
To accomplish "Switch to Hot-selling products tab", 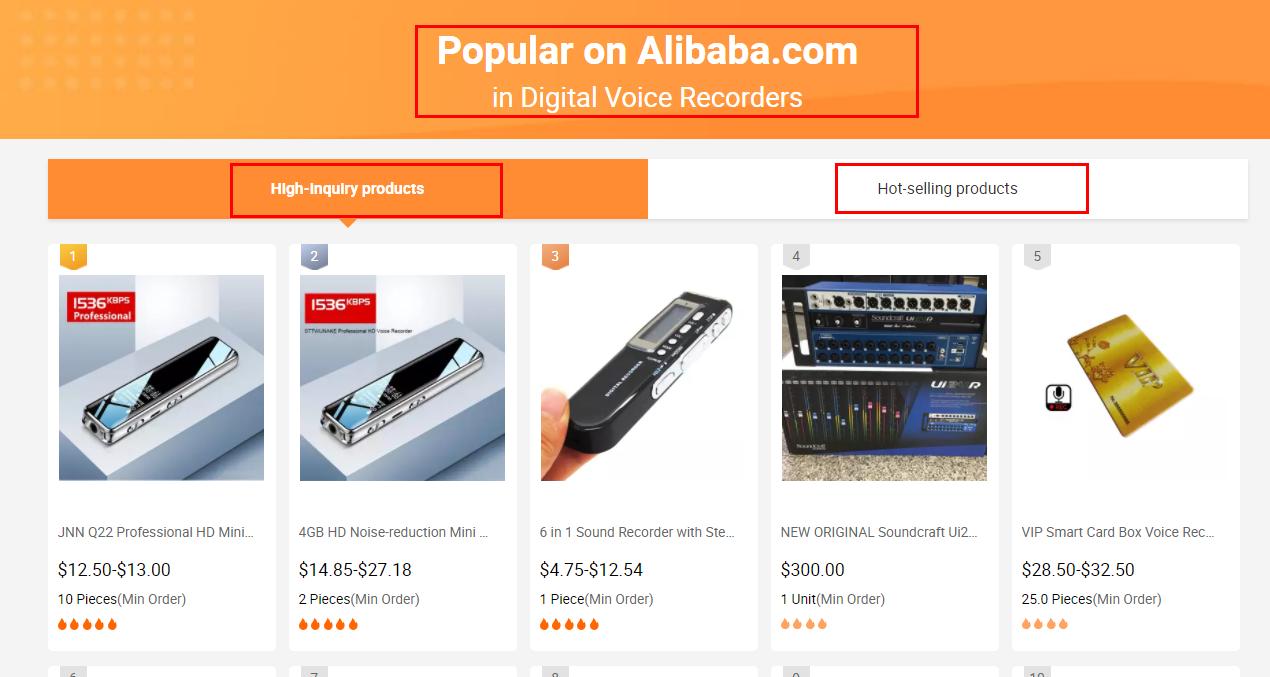I will (x=947, y=188).
